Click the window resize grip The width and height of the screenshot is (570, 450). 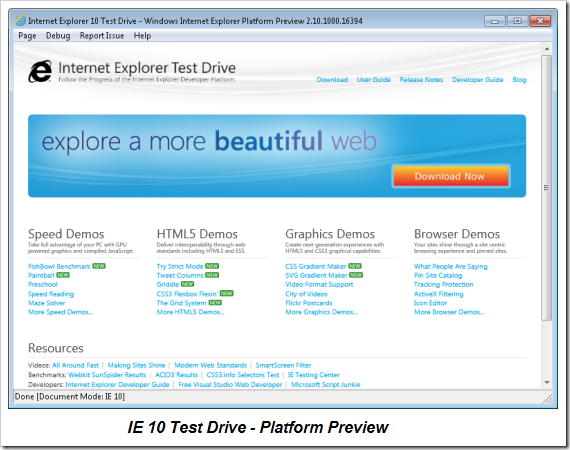(x=547, y=398)
